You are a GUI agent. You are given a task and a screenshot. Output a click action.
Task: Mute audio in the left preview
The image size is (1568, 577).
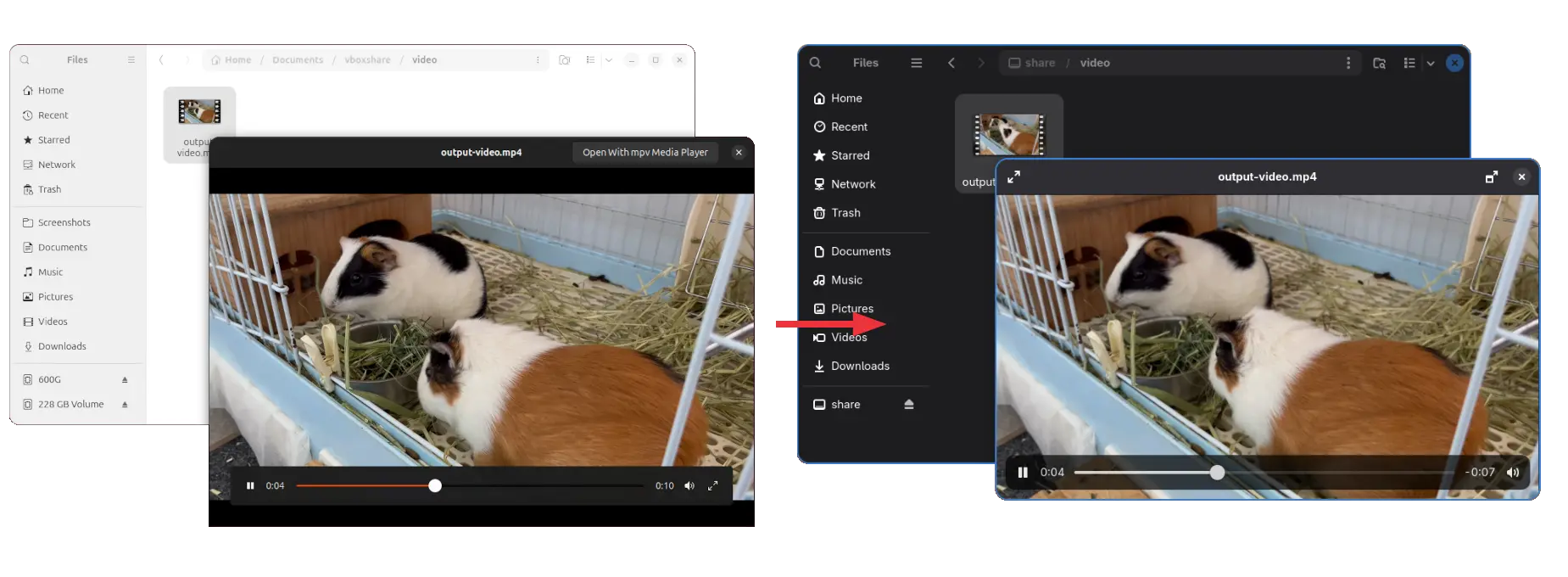(x=689, y=486)
